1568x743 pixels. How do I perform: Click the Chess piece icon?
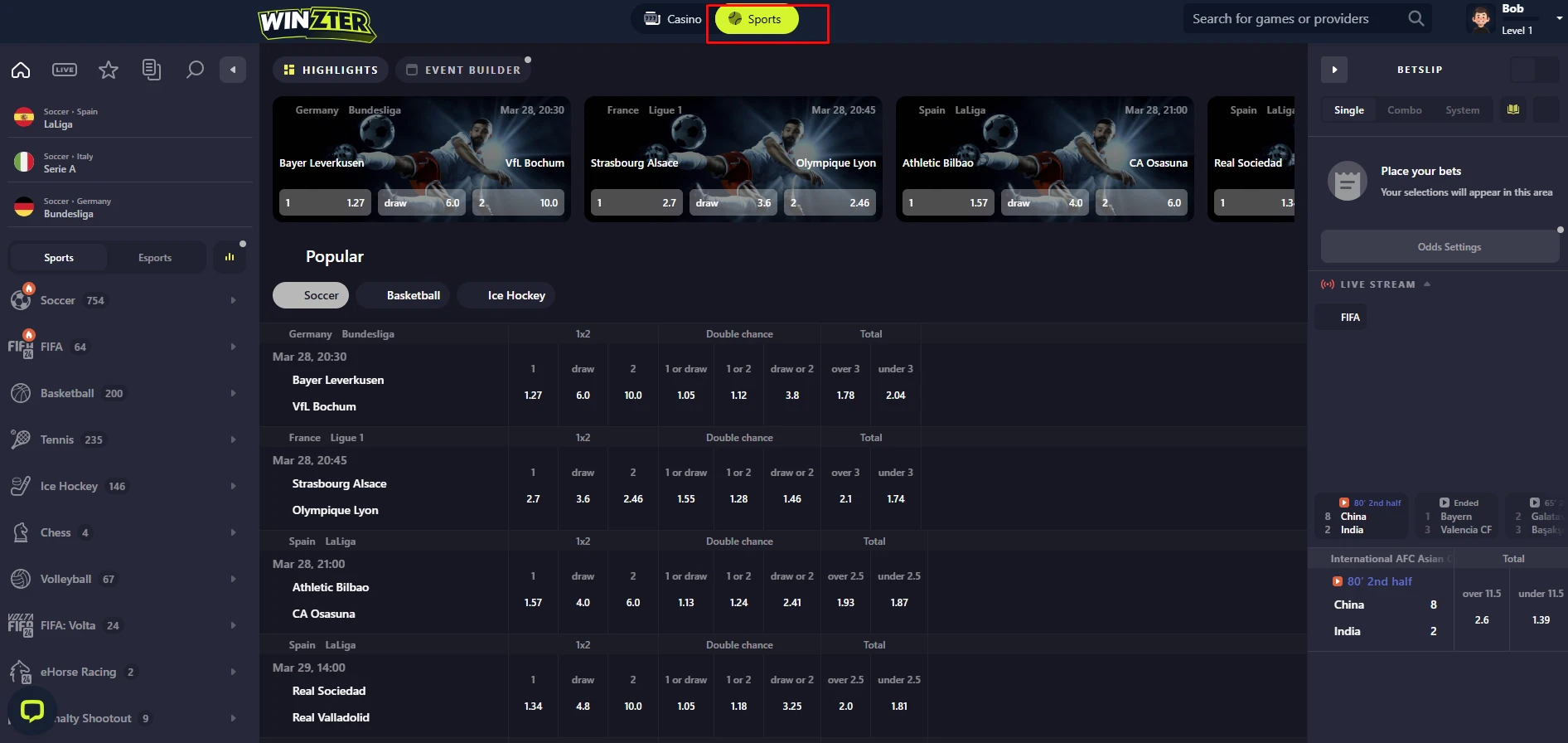pyautogui.click(x=21, y=532)
